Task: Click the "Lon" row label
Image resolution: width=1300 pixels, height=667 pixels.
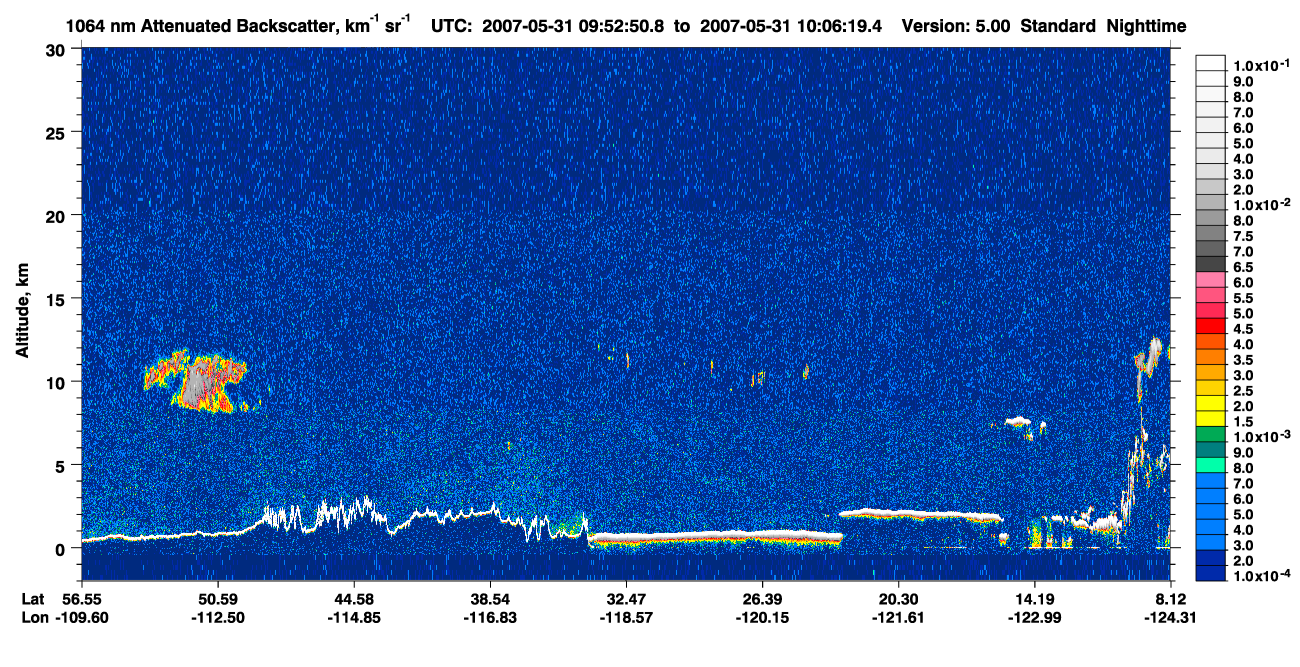Action: 33,617
